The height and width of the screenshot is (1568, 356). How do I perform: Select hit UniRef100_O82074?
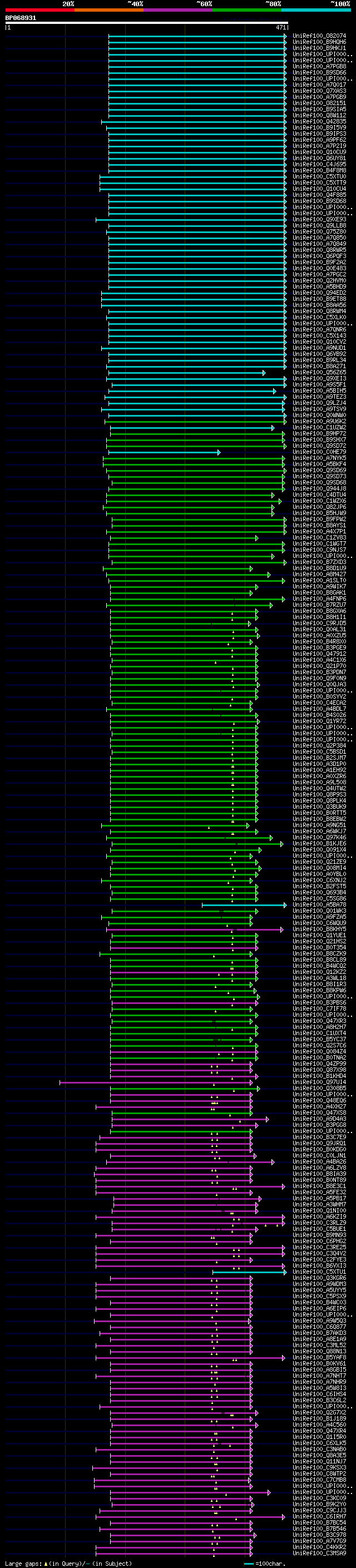click(x=319, y=36)
